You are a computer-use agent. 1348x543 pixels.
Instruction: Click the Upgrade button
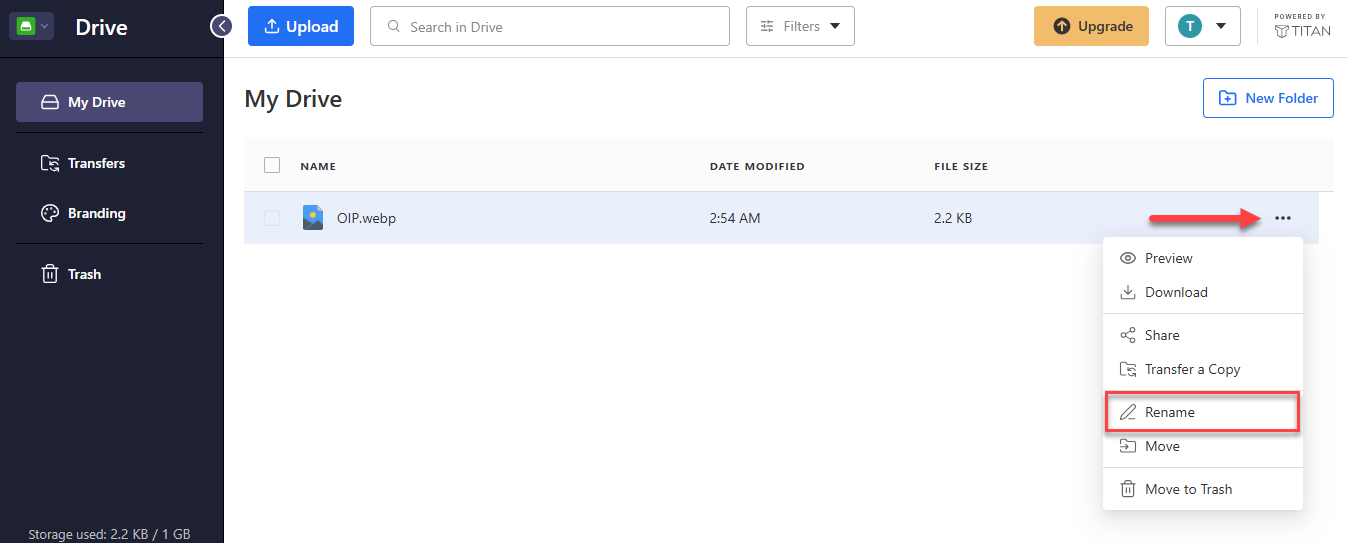pyautogui.click(x=1091, y=26)
